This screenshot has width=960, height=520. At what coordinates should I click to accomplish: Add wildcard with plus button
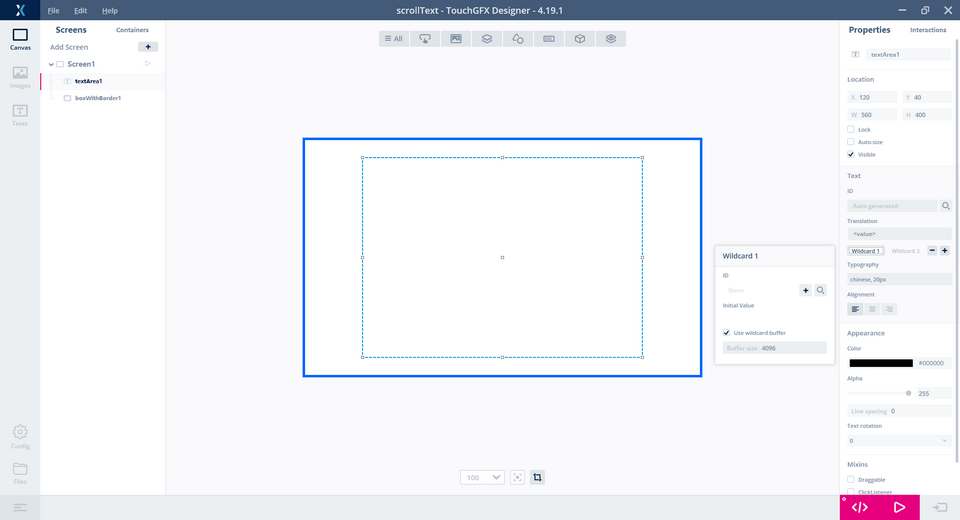click(945, 251)
